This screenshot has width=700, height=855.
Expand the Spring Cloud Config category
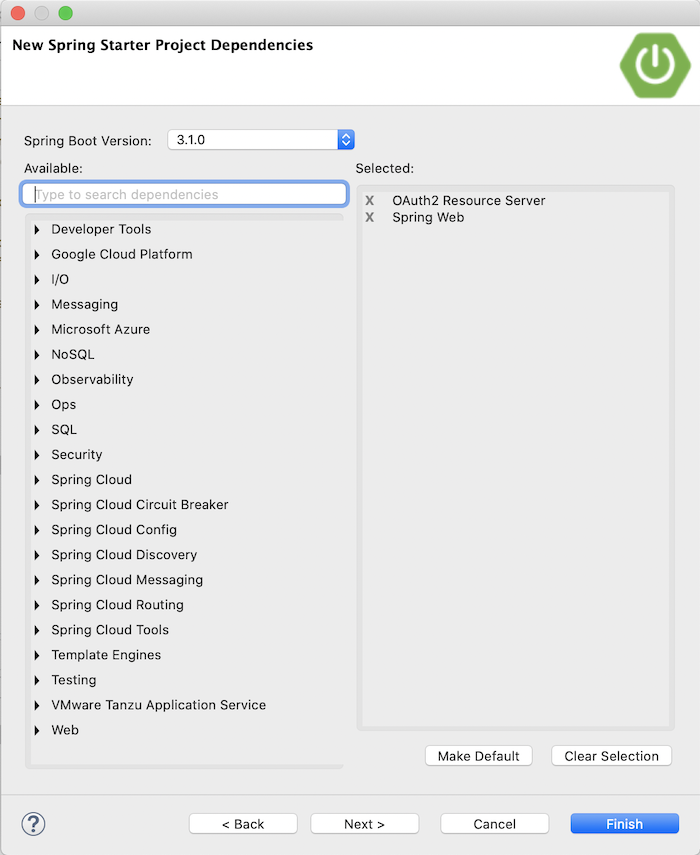[37, 531]
